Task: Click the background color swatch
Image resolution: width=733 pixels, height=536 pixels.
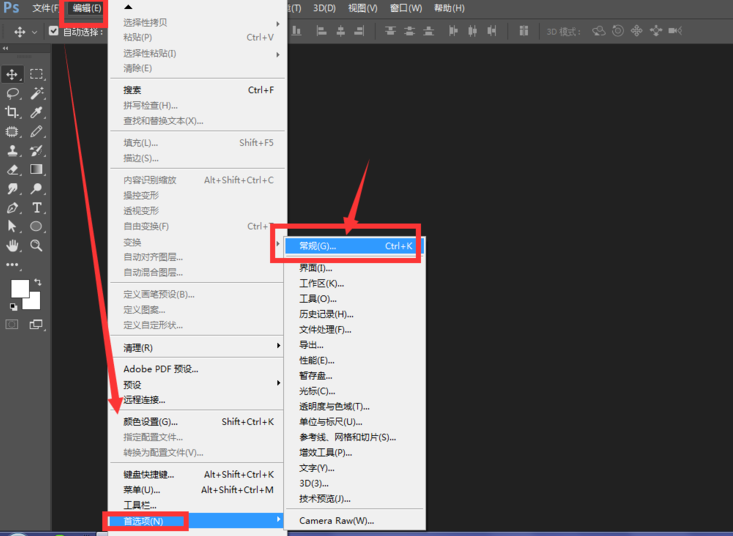Action: pyautogui.click(x=34, y=302)
